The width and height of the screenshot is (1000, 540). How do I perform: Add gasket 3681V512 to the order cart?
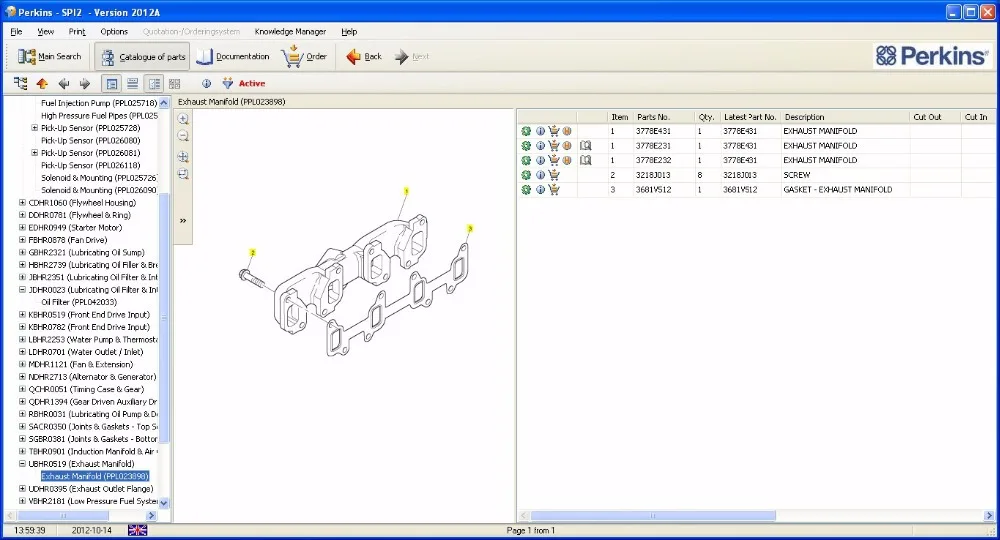[554, 189]
